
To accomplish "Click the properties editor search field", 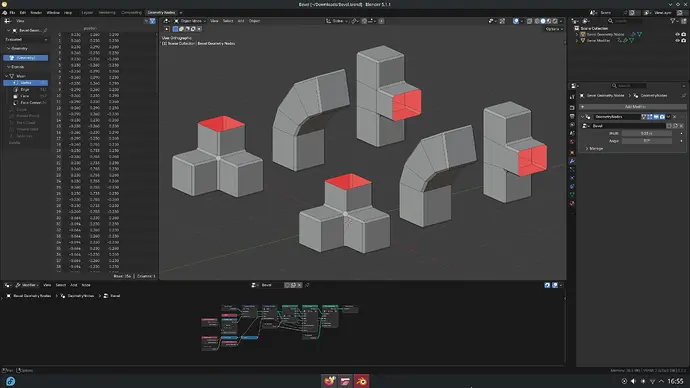I will tap(629, 86).
